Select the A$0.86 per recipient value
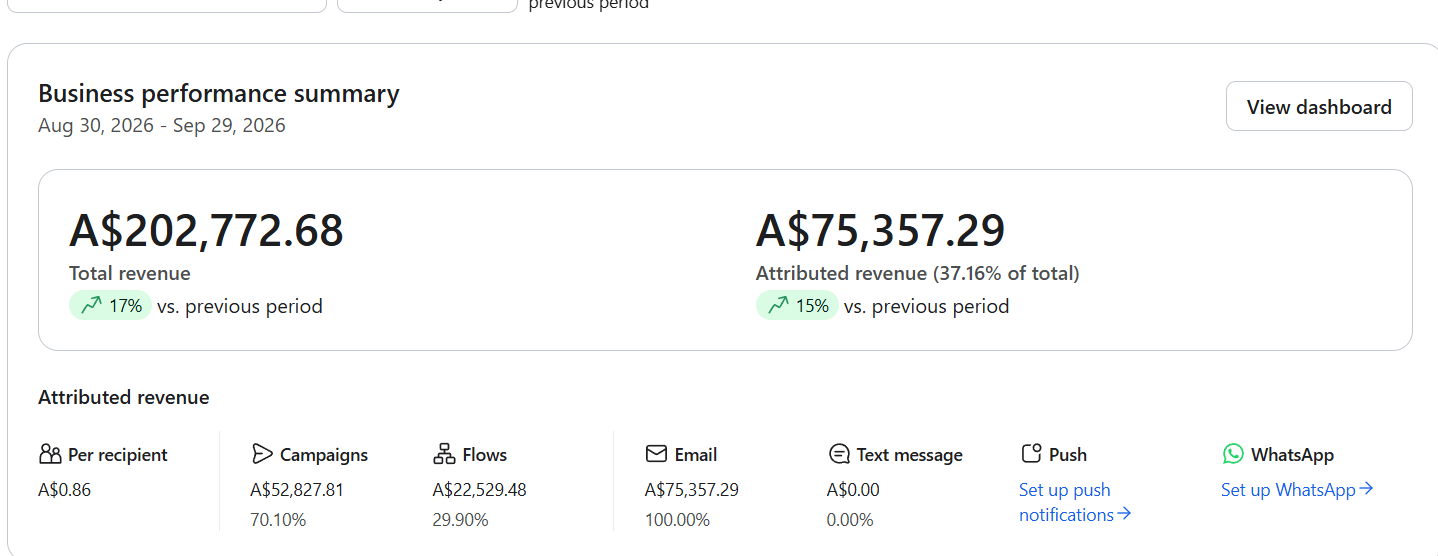 pos(64,490)
